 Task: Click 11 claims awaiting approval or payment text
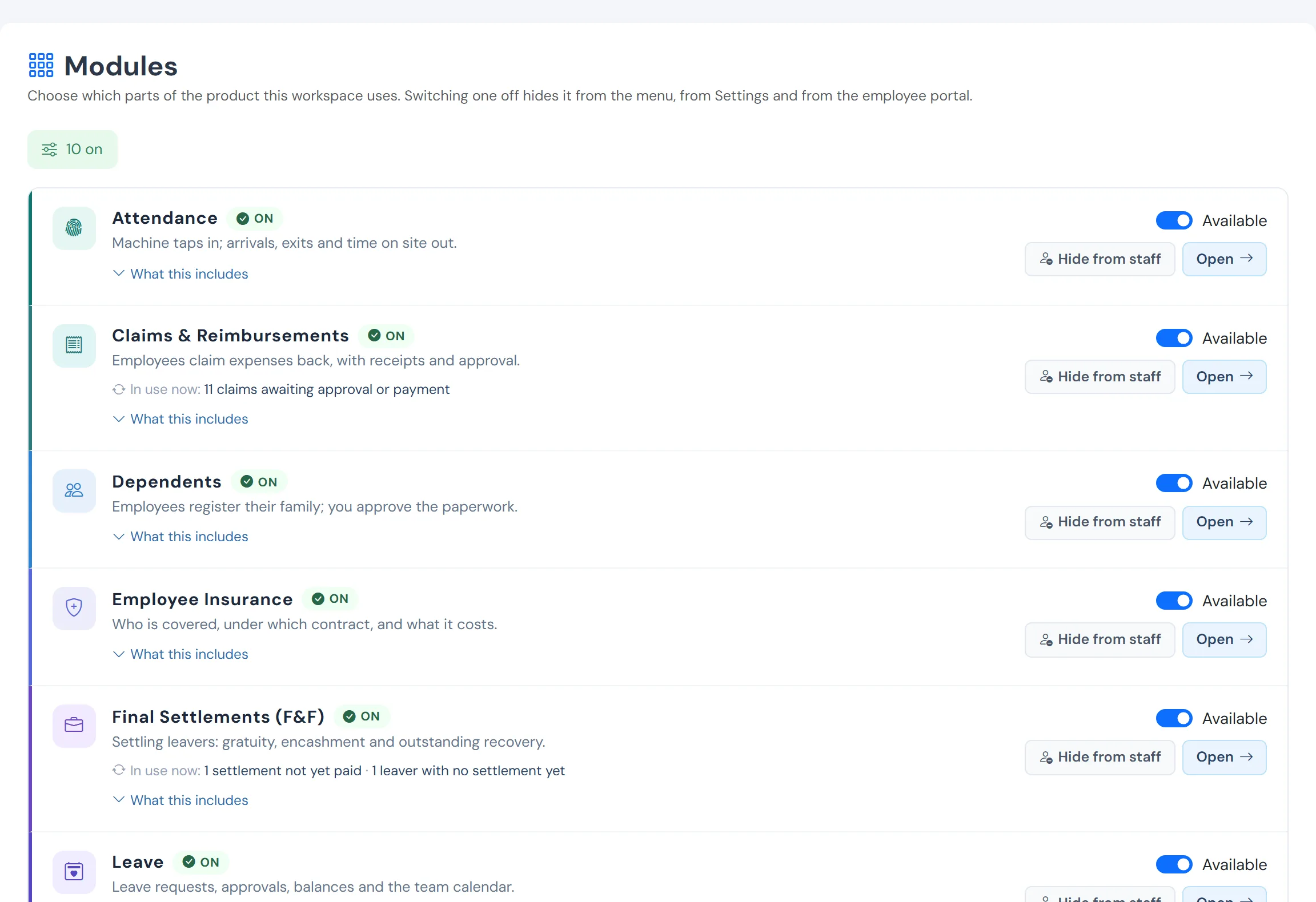tap(327, 389)
